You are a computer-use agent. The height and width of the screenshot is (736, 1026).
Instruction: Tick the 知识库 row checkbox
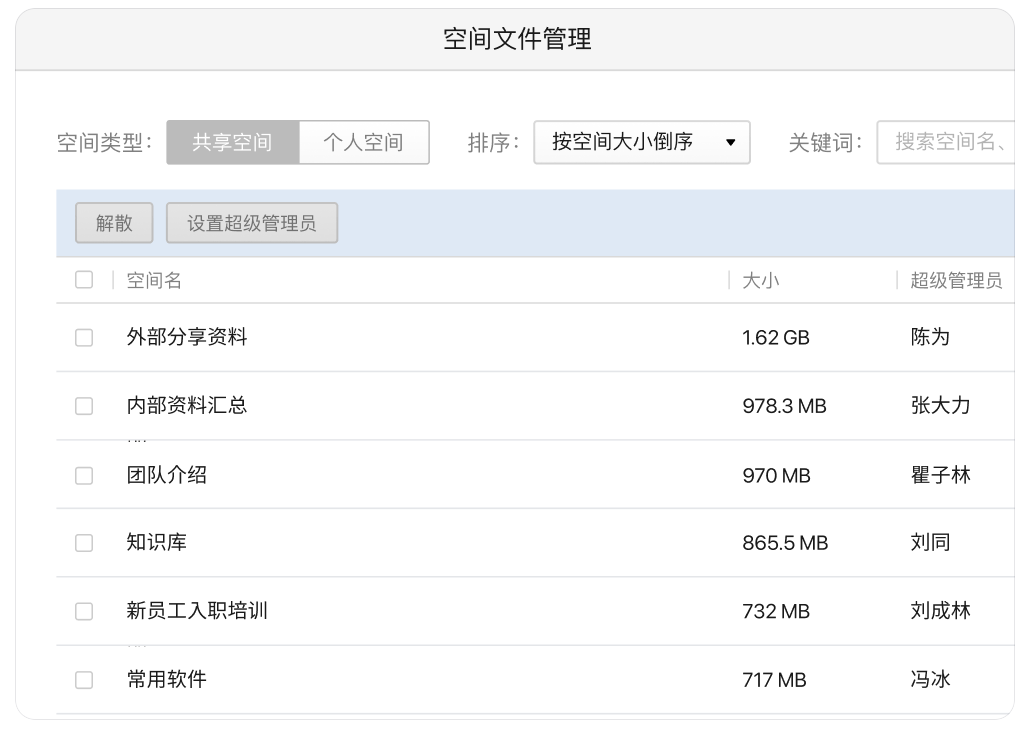tap(84, 543)
